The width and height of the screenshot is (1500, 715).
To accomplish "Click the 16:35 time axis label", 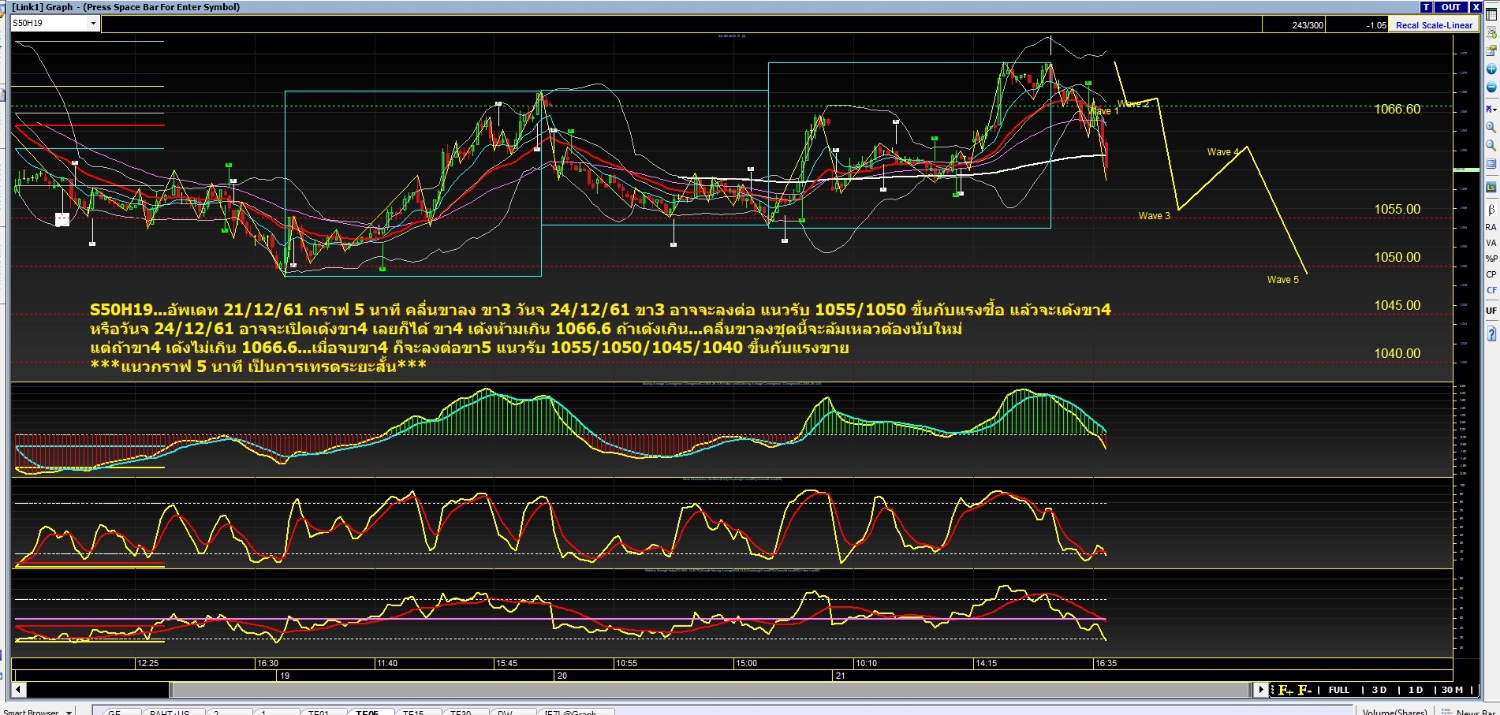I will [1105, 663].
